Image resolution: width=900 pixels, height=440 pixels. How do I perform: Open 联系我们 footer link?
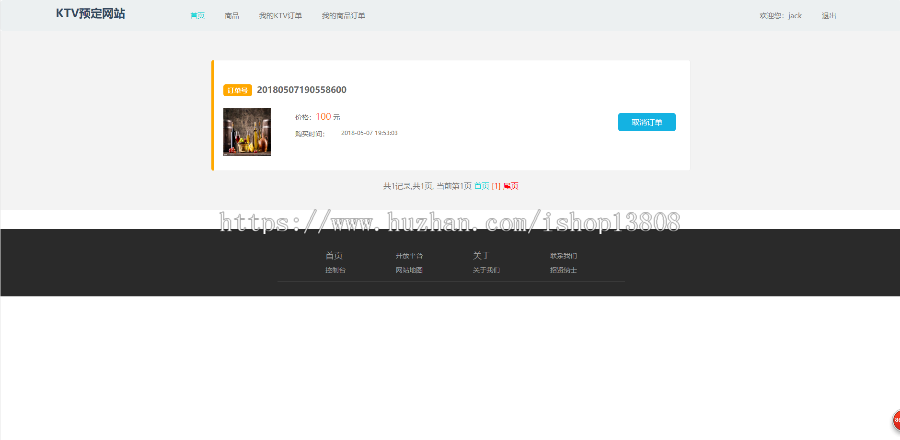pos(563,256)
